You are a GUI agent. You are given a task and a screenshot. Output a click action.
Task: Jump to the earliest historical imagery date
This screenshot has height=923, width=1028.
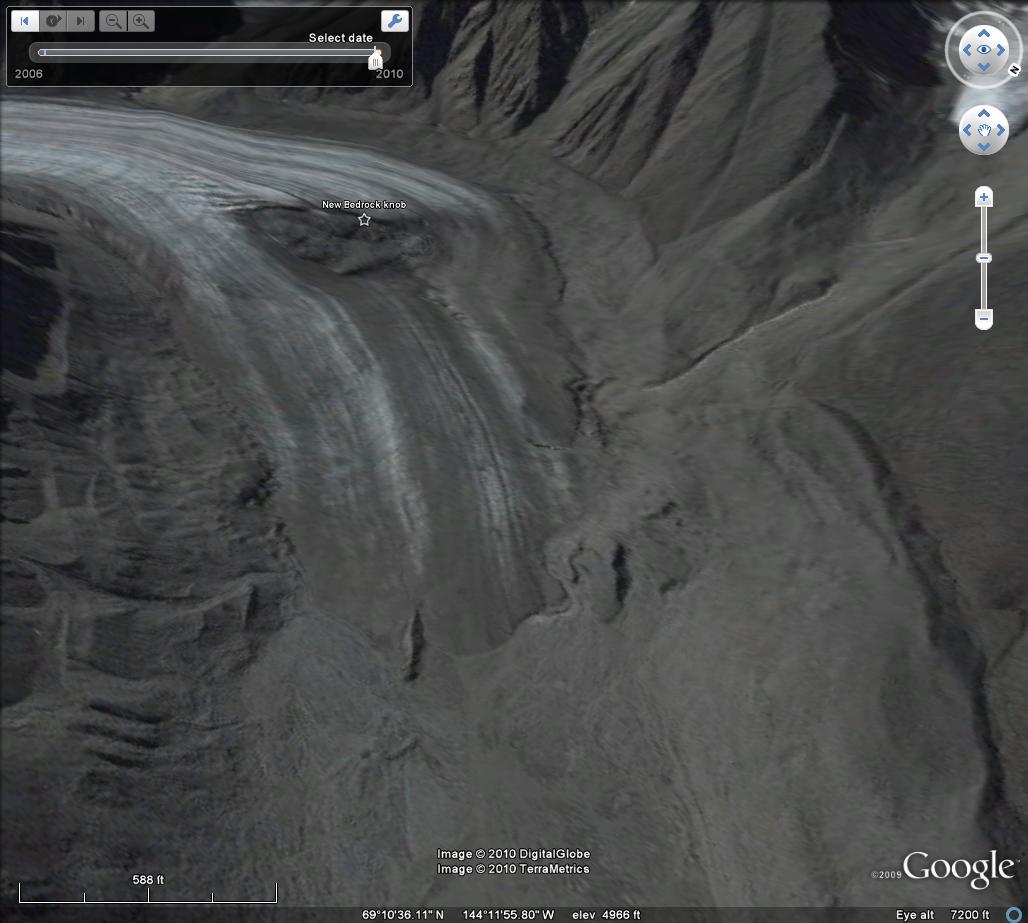[25, 21]
